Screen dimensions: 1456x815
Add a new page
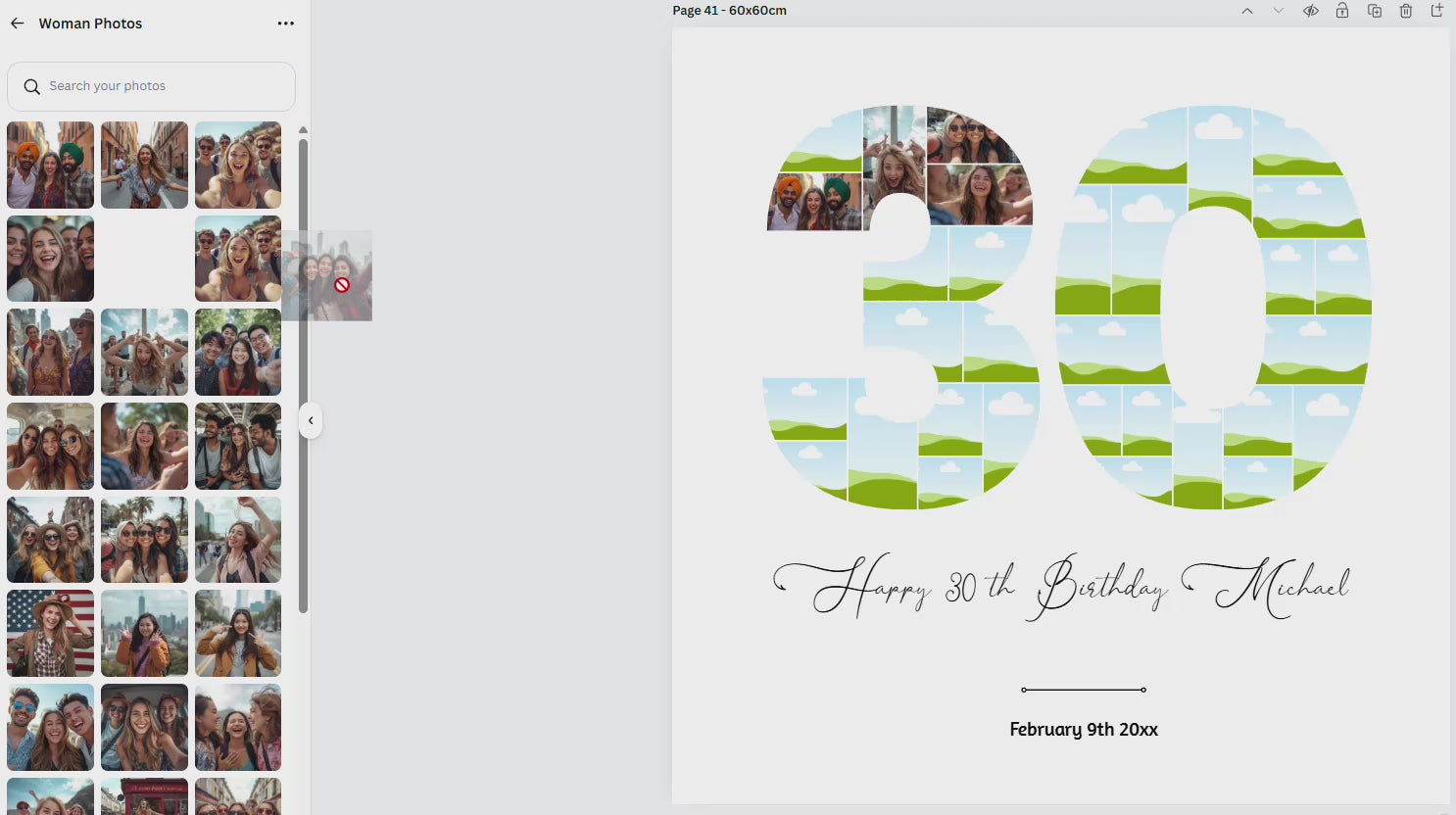tap(1437, 11)
